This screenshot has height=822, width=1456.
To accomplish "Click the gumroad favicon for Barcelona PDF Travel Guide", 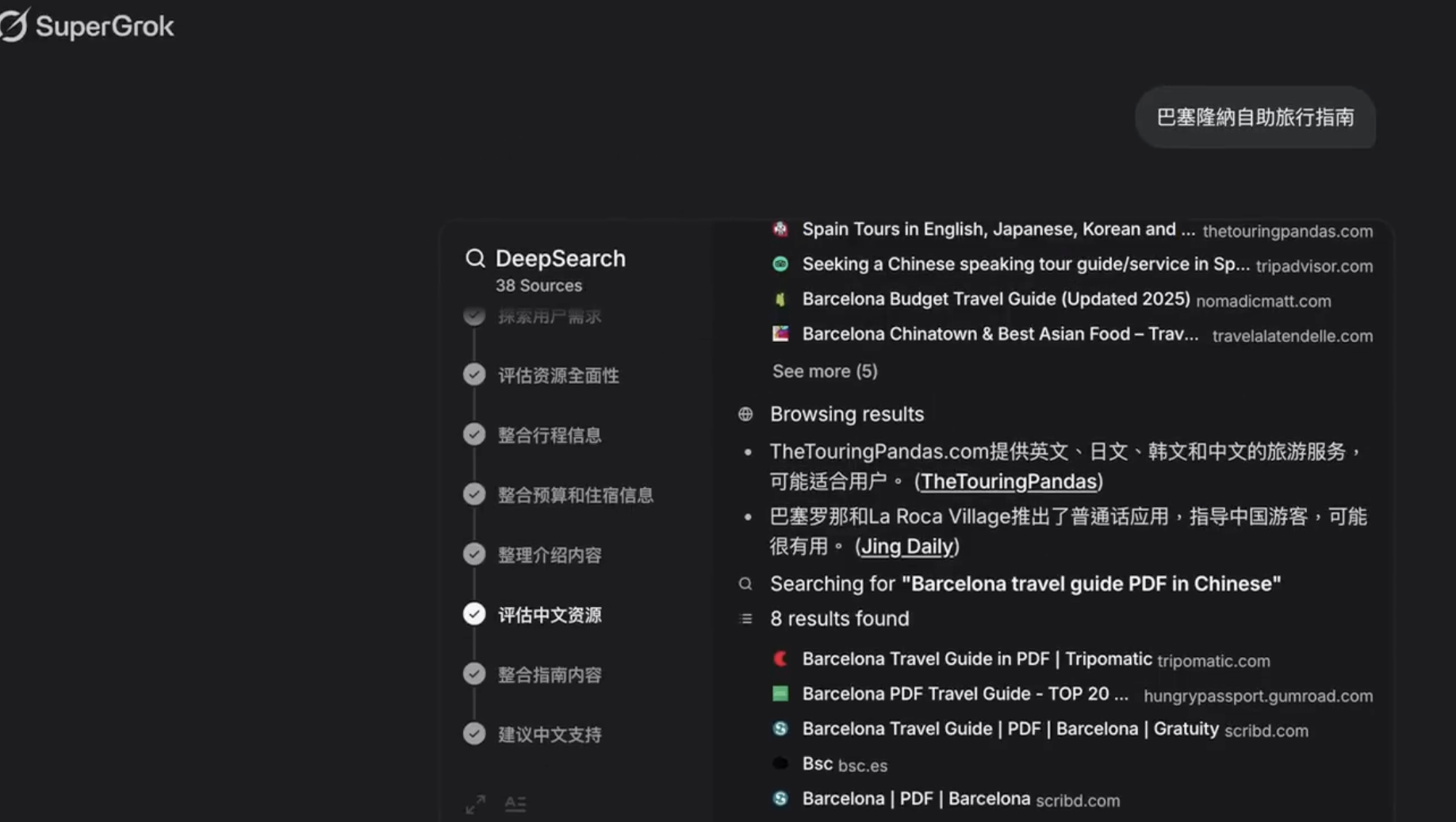I will coord(780,693).
